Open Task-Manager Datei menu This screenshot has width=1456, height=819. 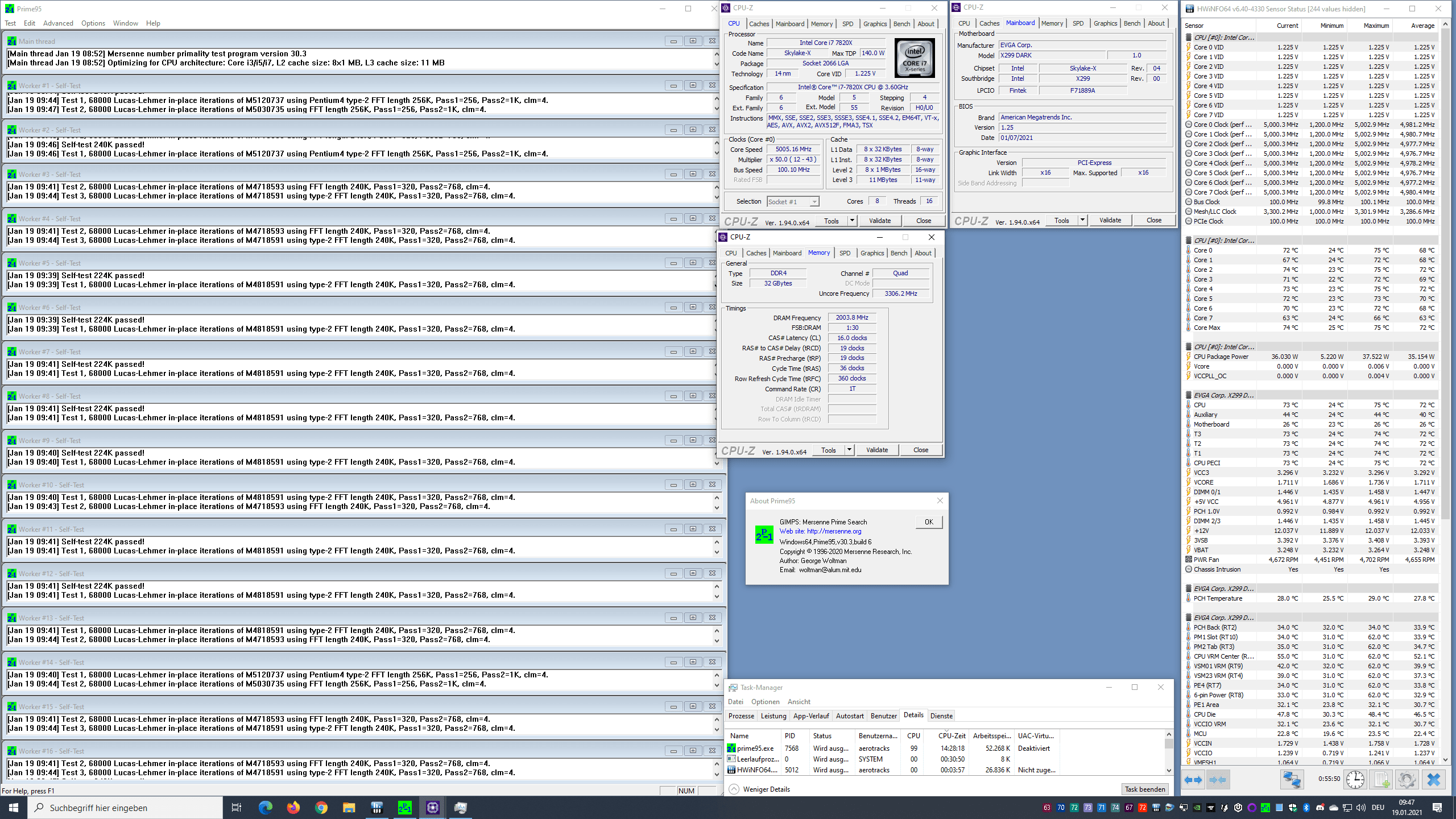[735, 702]
